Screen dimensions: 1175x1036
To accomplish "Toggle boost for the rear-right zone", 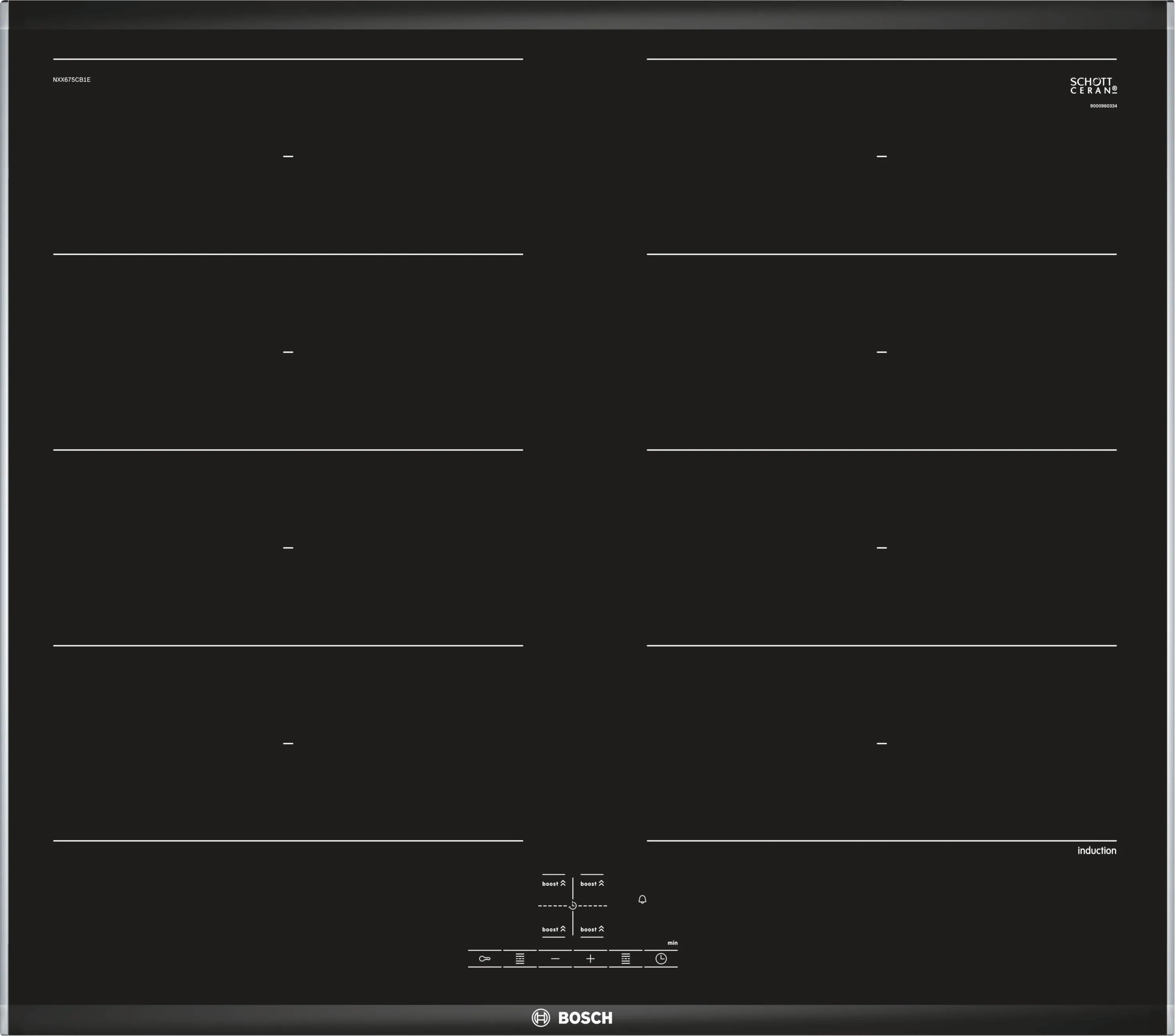I will [592, 884].
